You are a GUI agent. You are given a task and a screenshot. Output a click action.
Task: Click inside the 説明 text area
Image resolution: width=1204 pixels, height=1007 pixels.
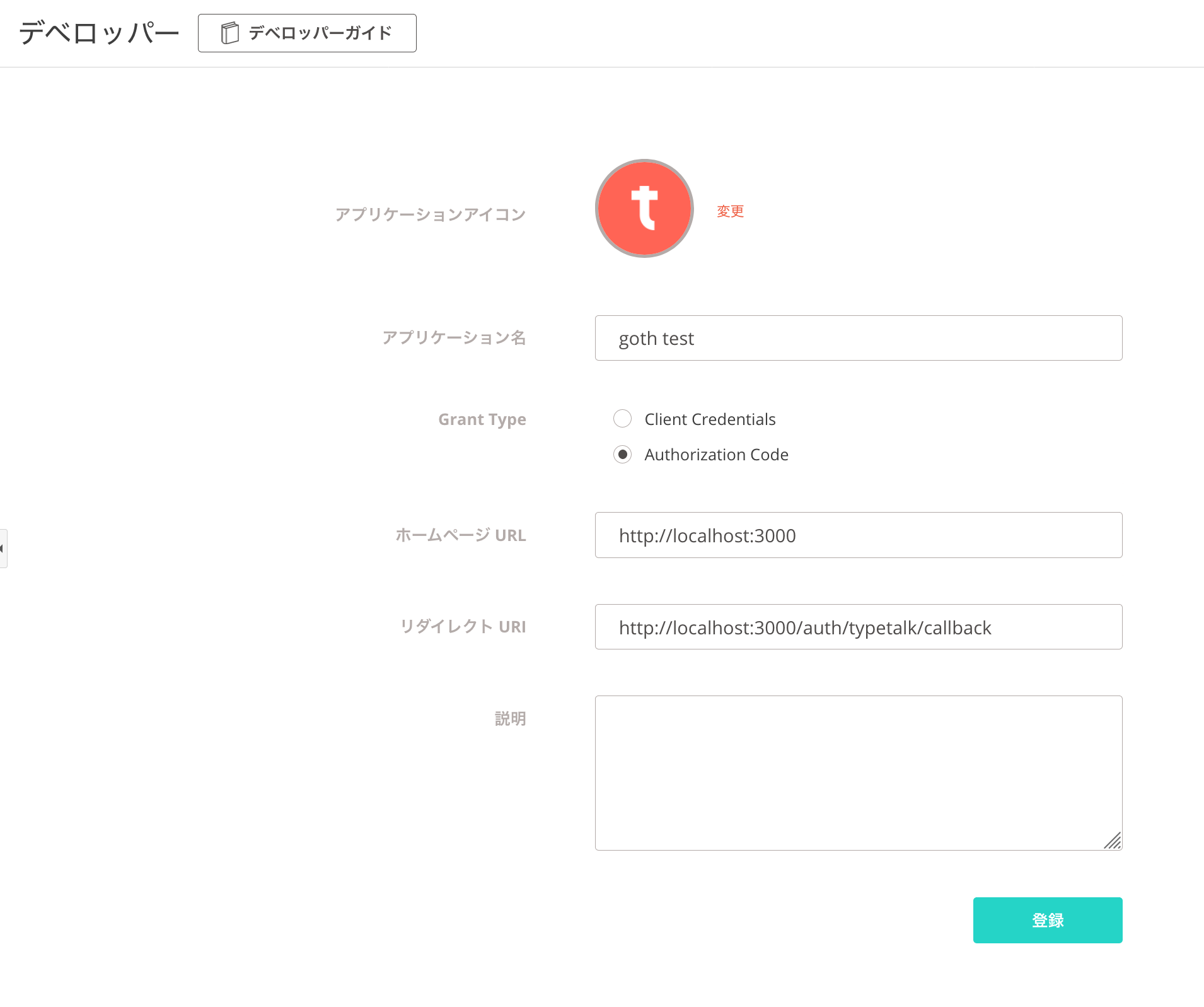[859, 773]
